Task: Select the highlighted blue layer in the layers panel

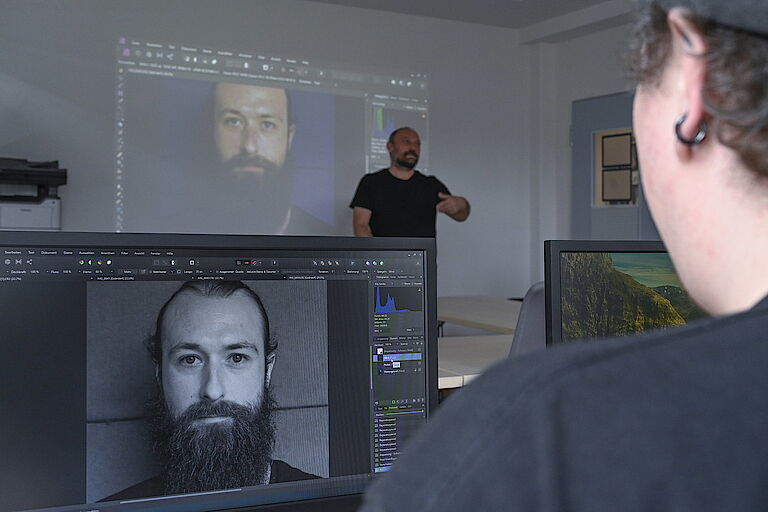Action: pos(398,357)
